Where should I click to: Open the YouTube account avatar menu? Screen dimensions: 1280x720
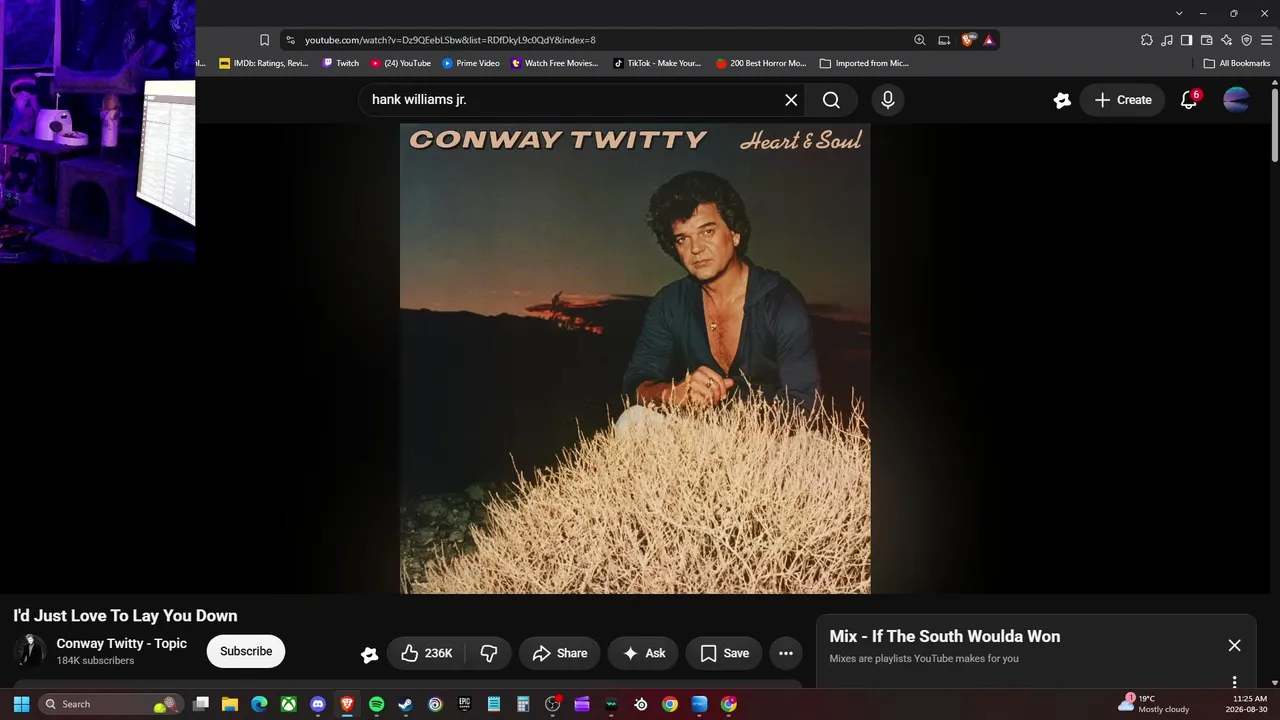coord(1236,100)
